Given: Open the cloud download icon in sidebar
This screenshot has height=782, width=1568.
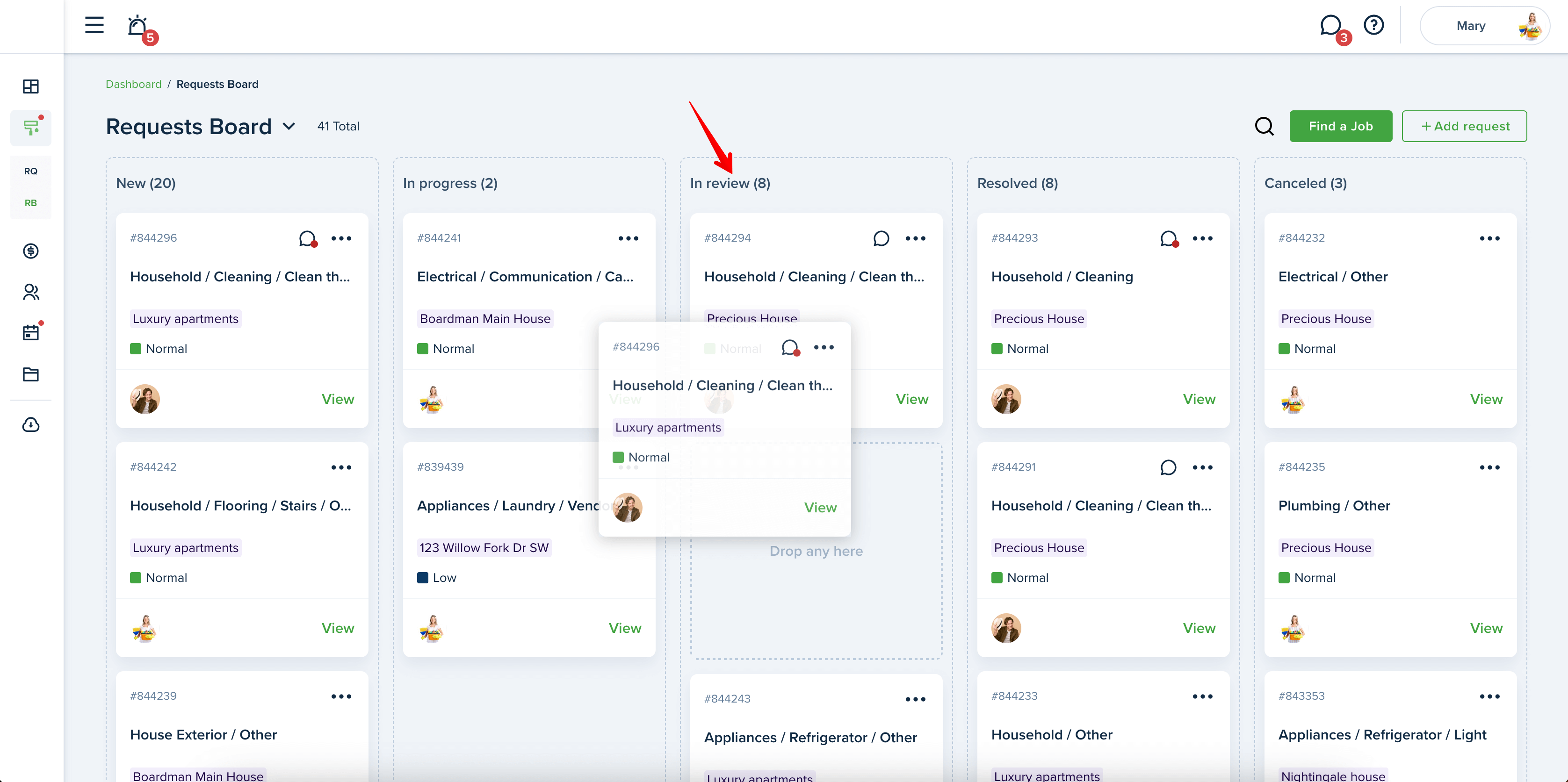Looking at the screenshot, I should 31,424.
